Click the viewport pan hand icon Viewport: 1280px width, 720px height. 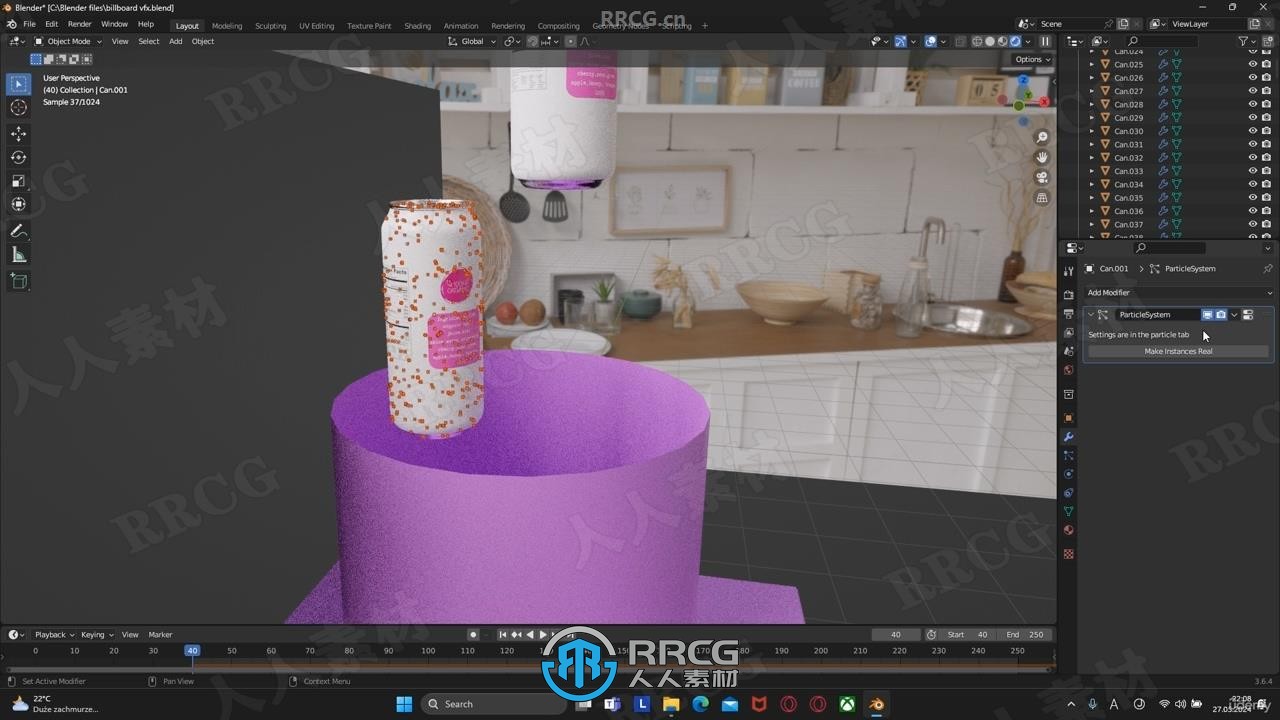pos(1042,157)
